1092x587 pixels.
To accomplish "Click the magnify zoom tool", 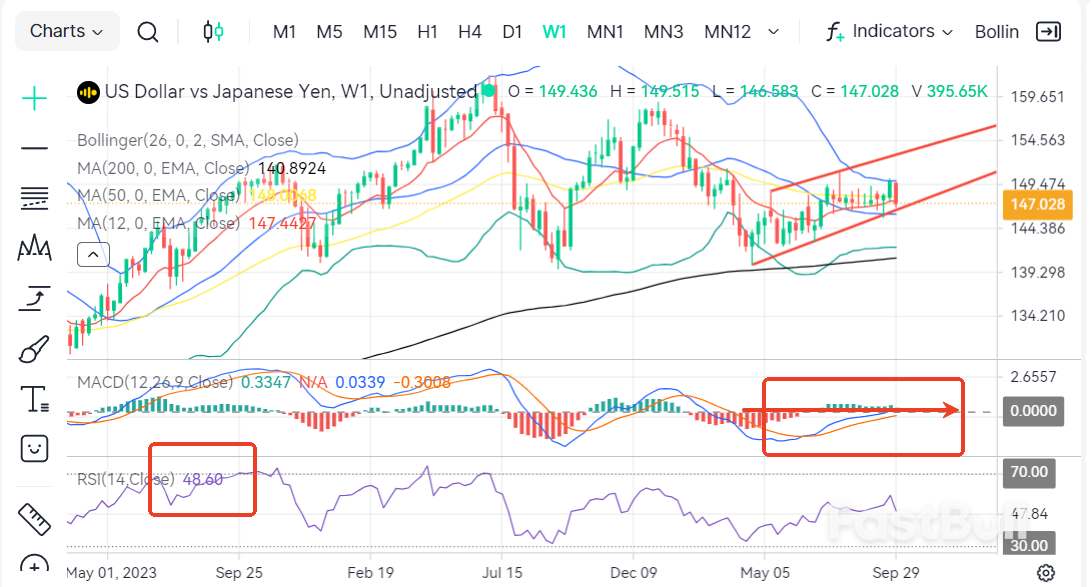I will pyautogui.click(x=33, y=566).
